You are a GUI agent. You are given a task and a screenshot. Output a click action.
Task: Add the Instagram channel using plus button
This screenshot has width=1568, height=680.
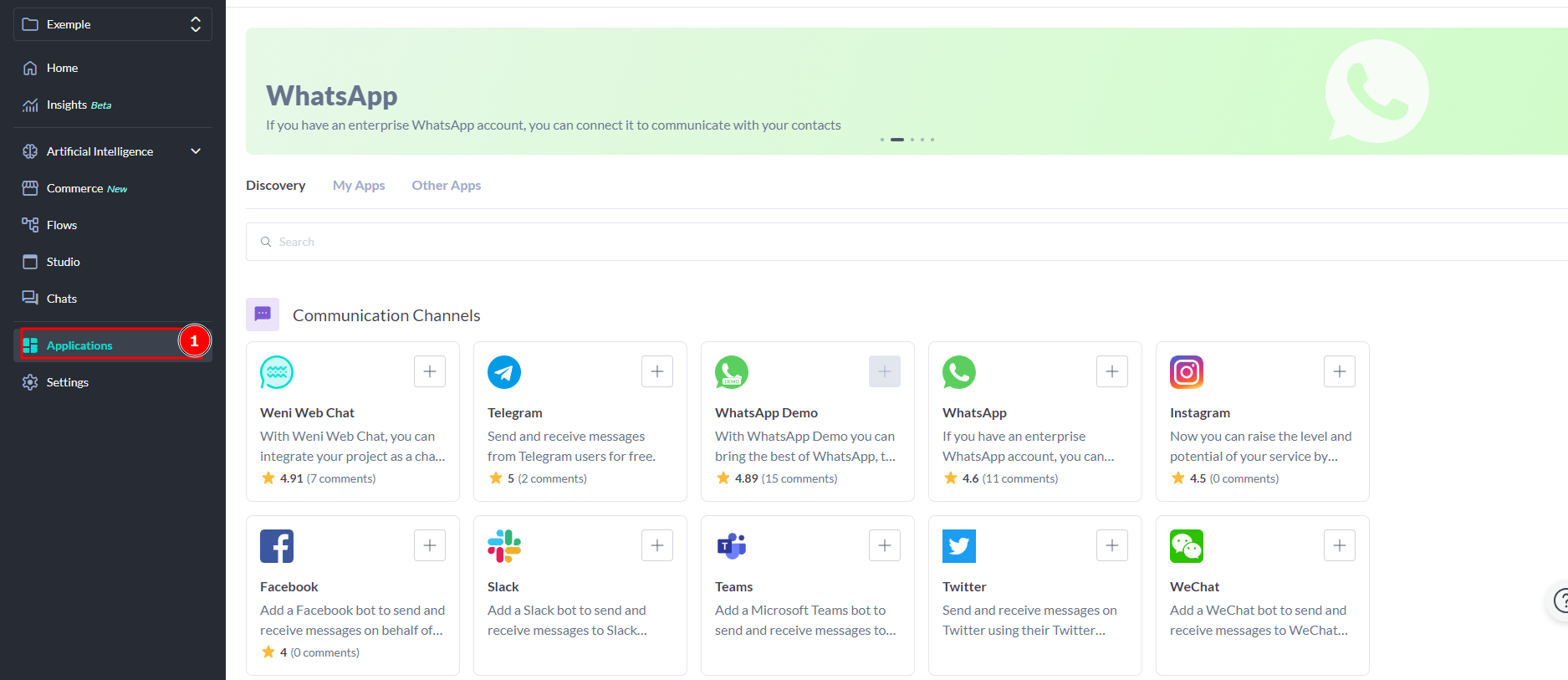1339,371
